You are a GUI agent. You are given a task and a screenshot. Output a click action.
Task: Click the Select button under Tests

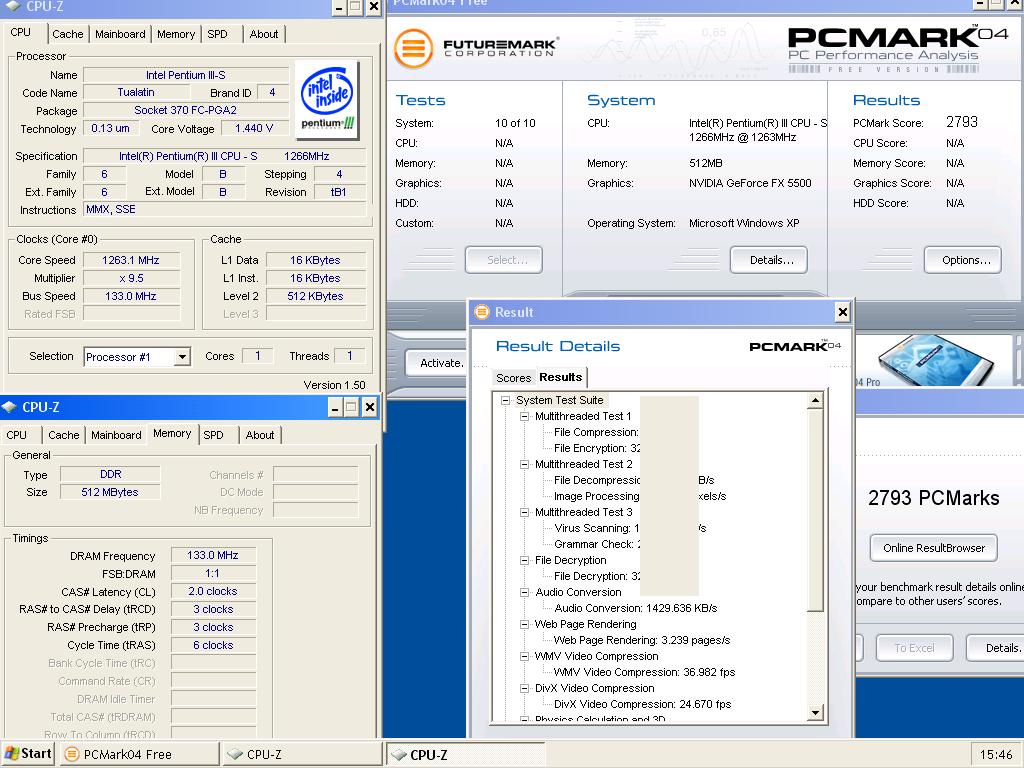point(504,260)
